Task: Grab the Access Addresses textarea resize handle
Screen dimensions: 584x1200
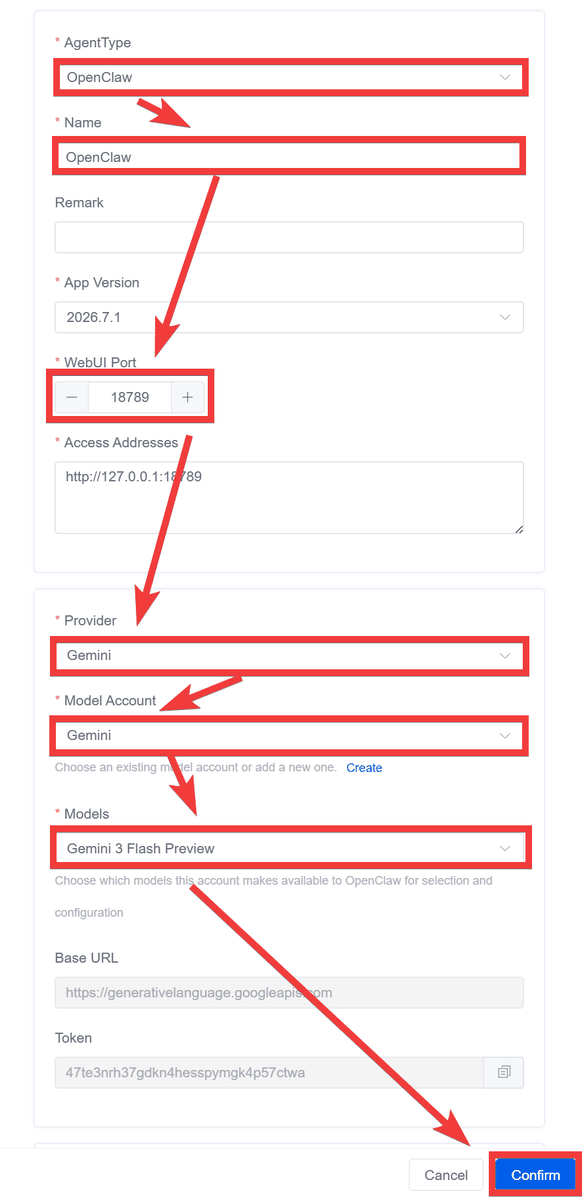Action: click(x=517, y=527)
